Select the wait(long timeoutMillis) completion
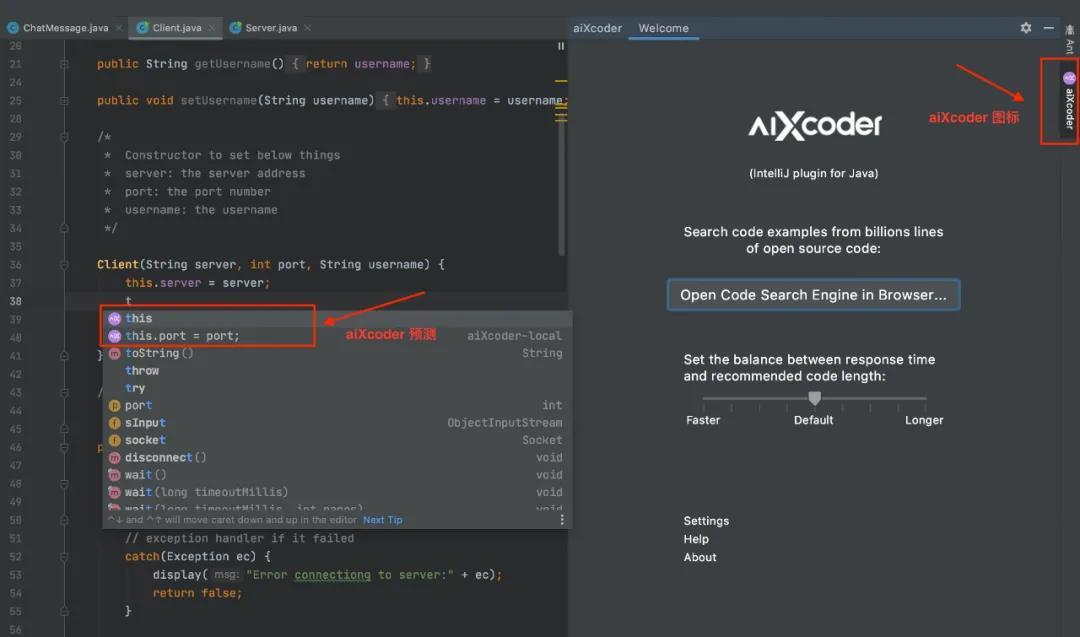1080x637 pixels. pyautogui.click(x=337, y=492)
